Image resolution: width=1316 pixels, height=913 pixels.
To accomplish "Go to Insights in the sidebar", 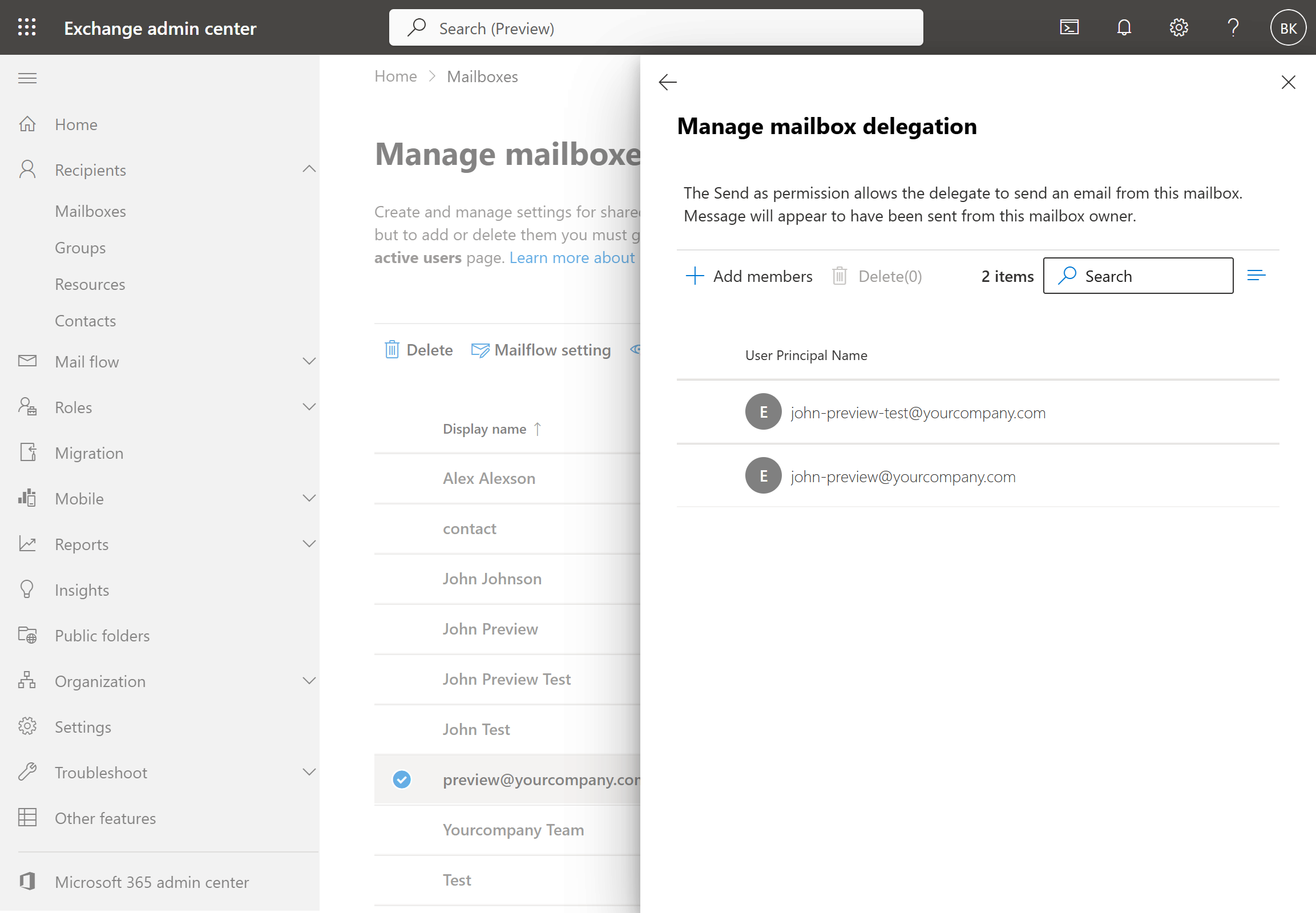I will pyautogui.click(x=82, y=590).
